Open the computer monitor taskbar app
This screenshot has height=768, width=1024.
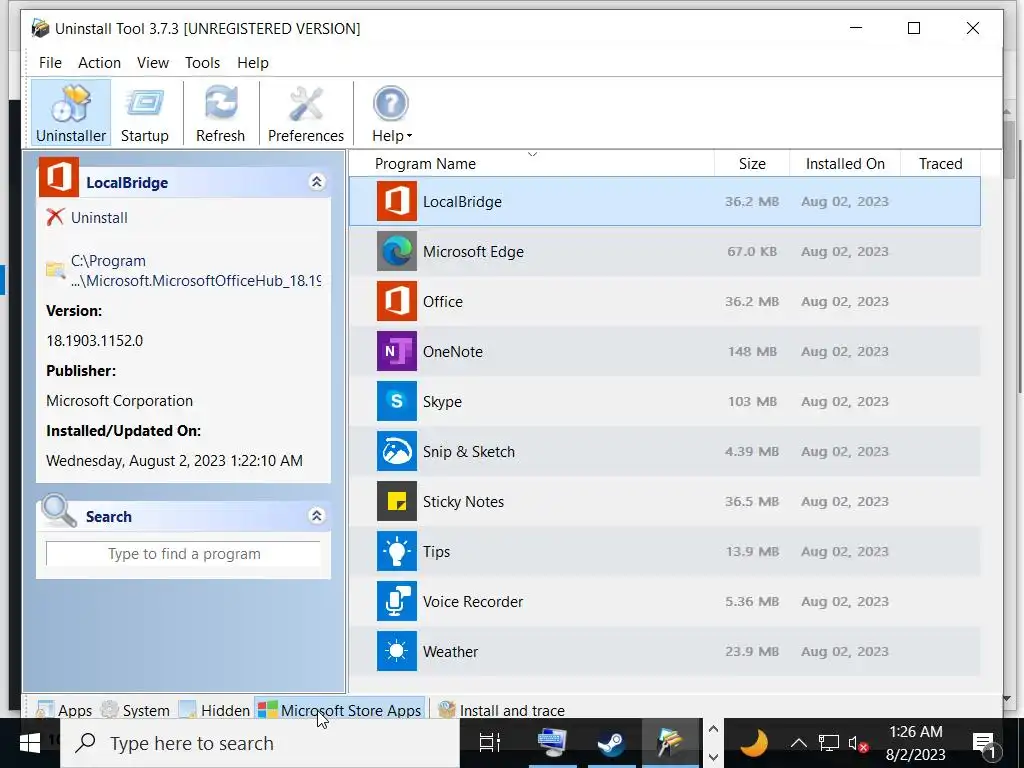pos(552,743)
